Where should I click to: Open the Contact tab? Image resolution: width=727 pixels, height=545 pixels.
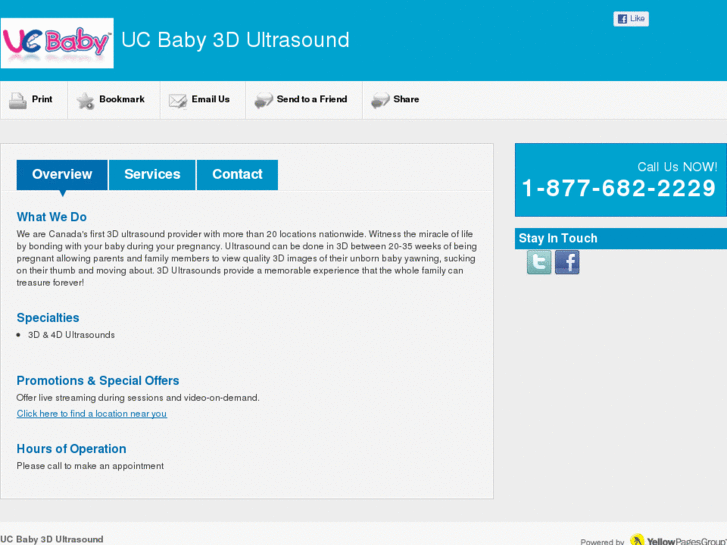pos(237,175)
